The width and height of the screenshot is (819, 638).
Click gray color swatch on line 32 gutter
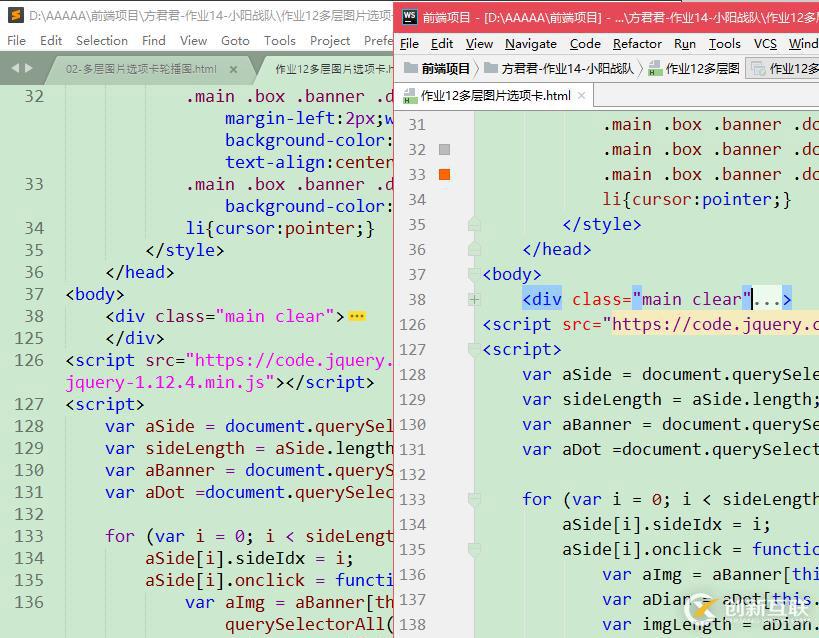(x=444, y=149)
